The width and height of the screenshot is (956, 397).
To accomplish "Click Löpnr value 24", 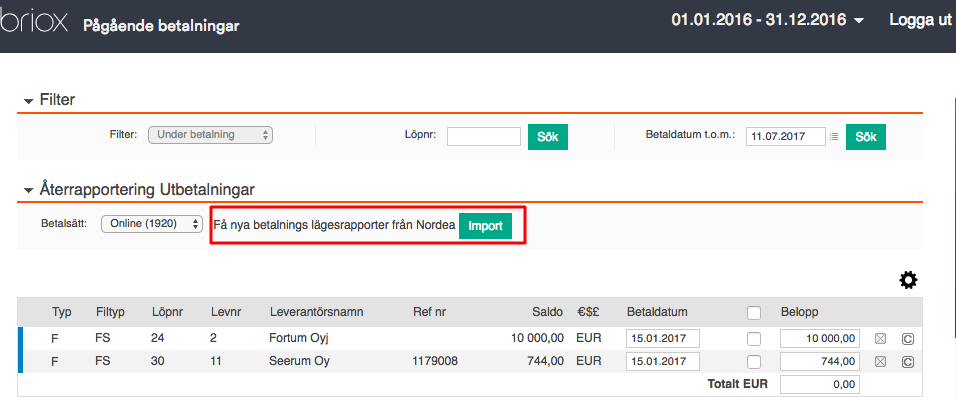I will (157, 338).
